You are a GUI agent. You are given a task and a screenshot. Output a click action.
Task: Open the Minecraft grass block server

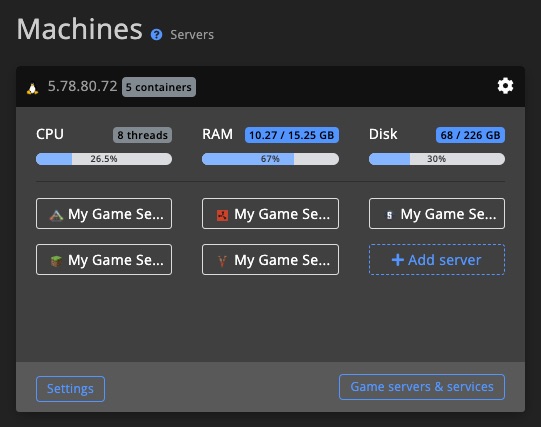click(x=56, y=261)
